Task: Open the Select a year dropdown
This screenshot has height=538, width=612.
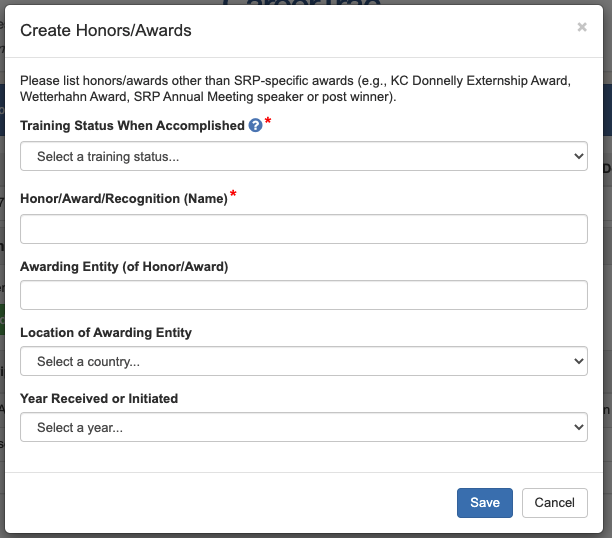Action: point(303,427)
